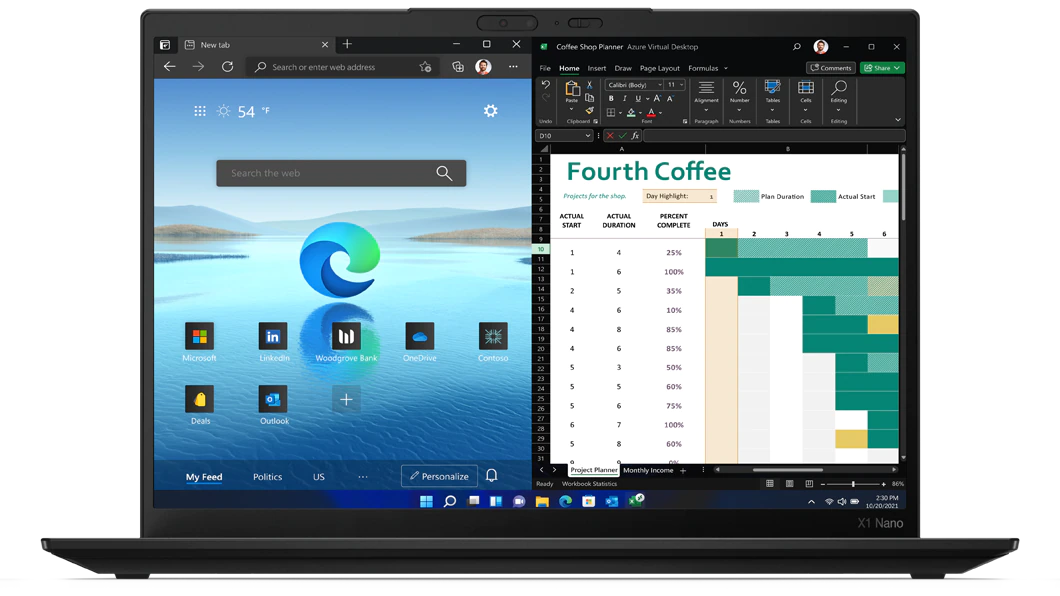1060x596 pixels.
Task: Click the Edge Favorites star icon
Action: pos(425,66)
